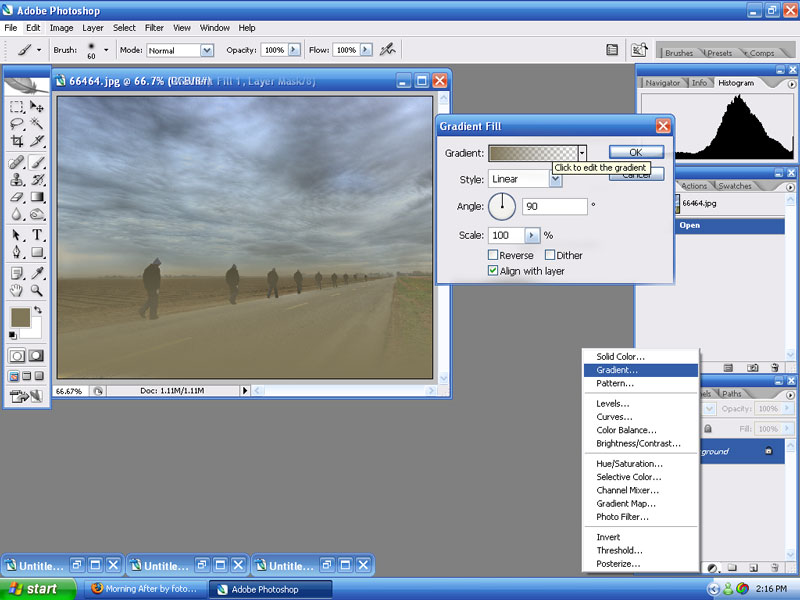
Task: Select the Zoom magnifier tool
Action: (x=37, y=291)
